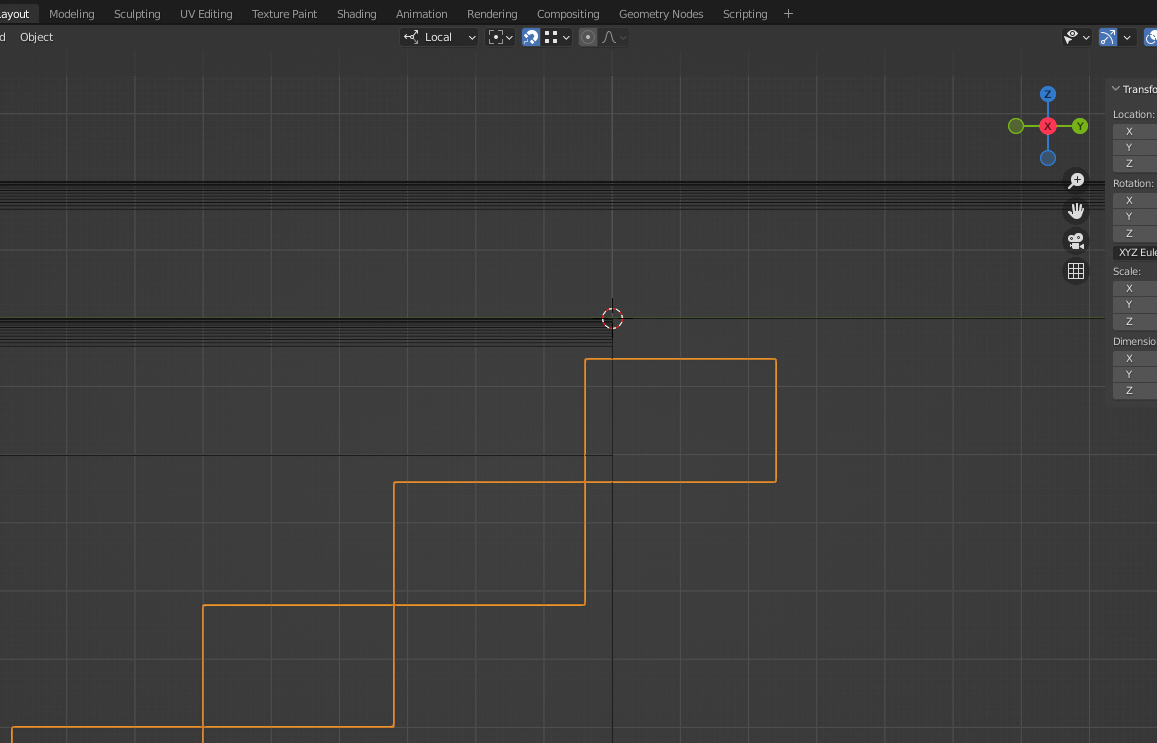Click the Rotation X value field
The image size is (1157, 743).
[1134, 200]
